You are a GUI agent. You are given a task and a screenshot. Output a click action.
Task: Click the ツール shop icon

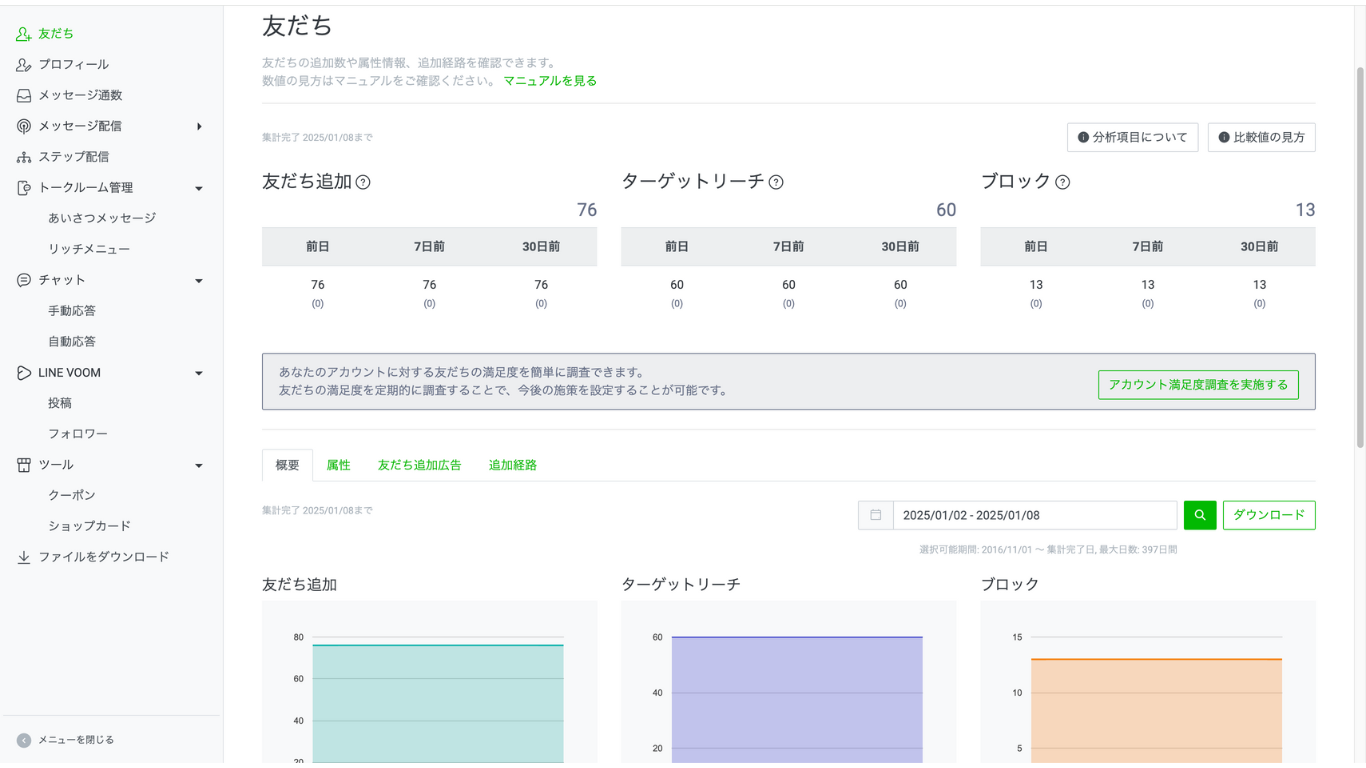pos(24,465)
